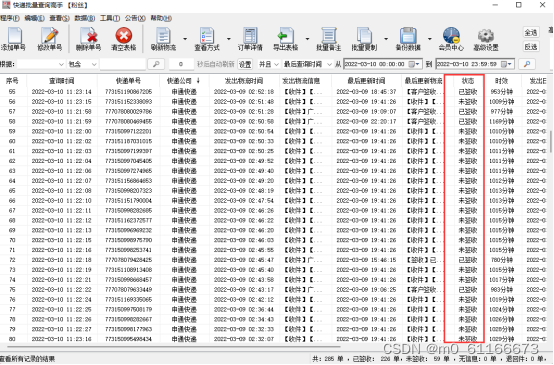The height and width of the screenshot is (365, 554).
Task: Sort by the 快递单号 column header
Action: click(128, 81)
